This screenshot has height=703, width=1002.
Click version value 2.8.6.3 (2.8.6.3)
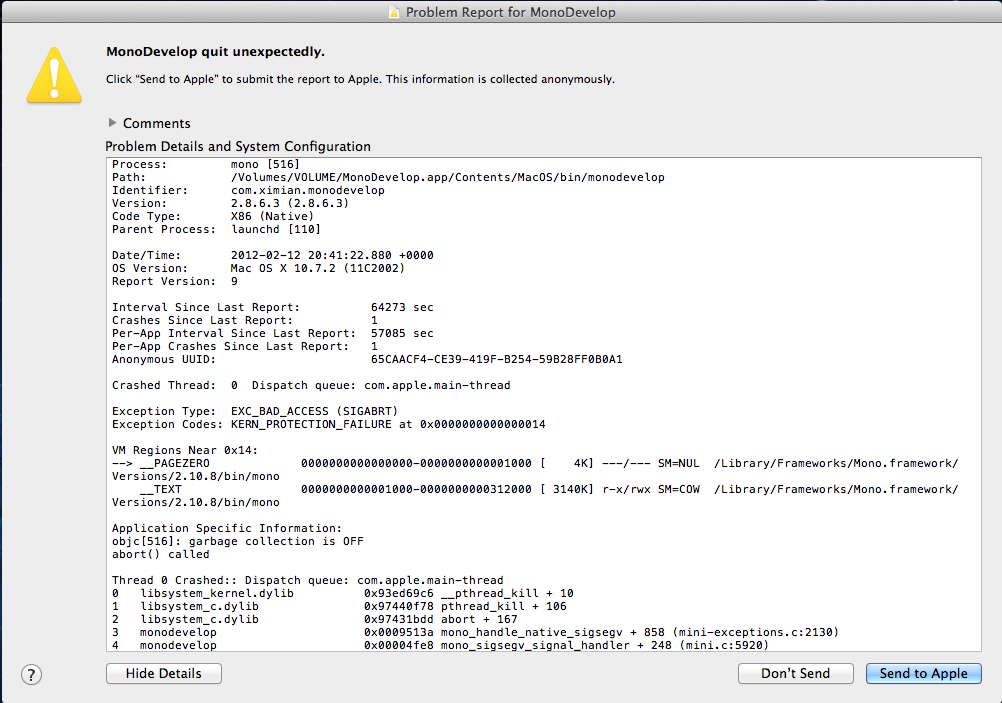pos(289,203)
